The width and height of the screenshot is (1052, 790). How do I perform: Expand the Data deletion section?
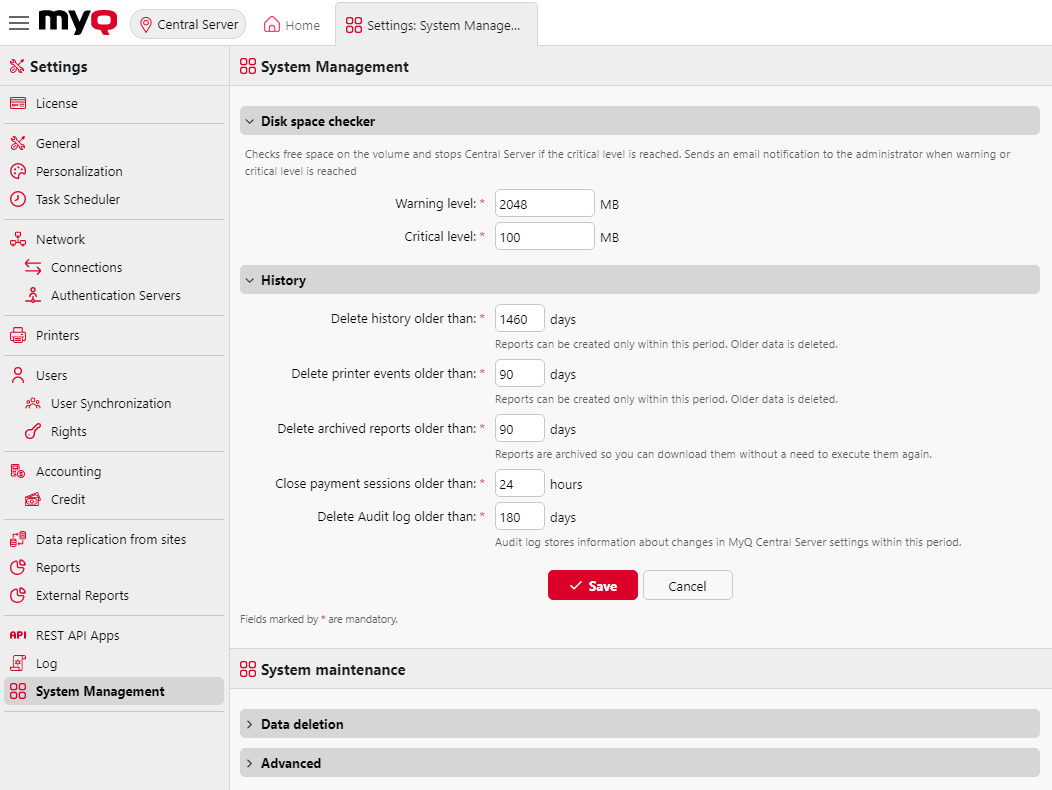[x=249, y=723]
